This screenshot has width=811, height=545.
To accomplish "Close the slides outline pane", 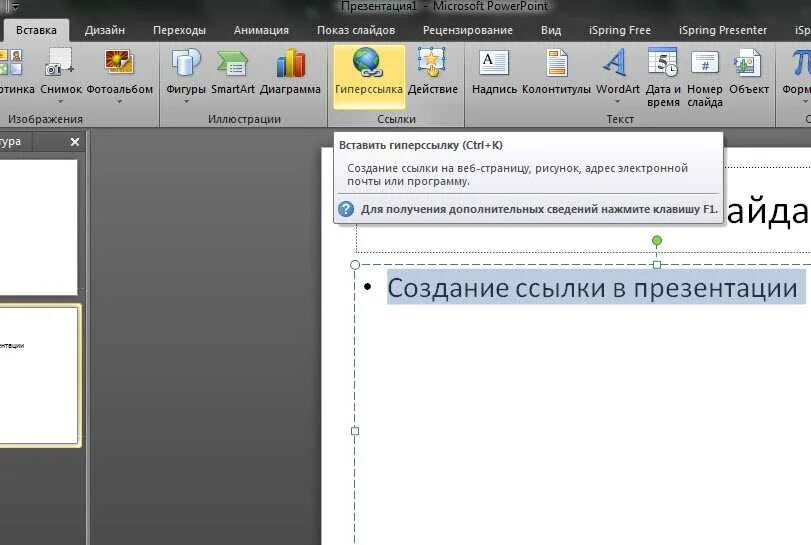I will (75, 142).
